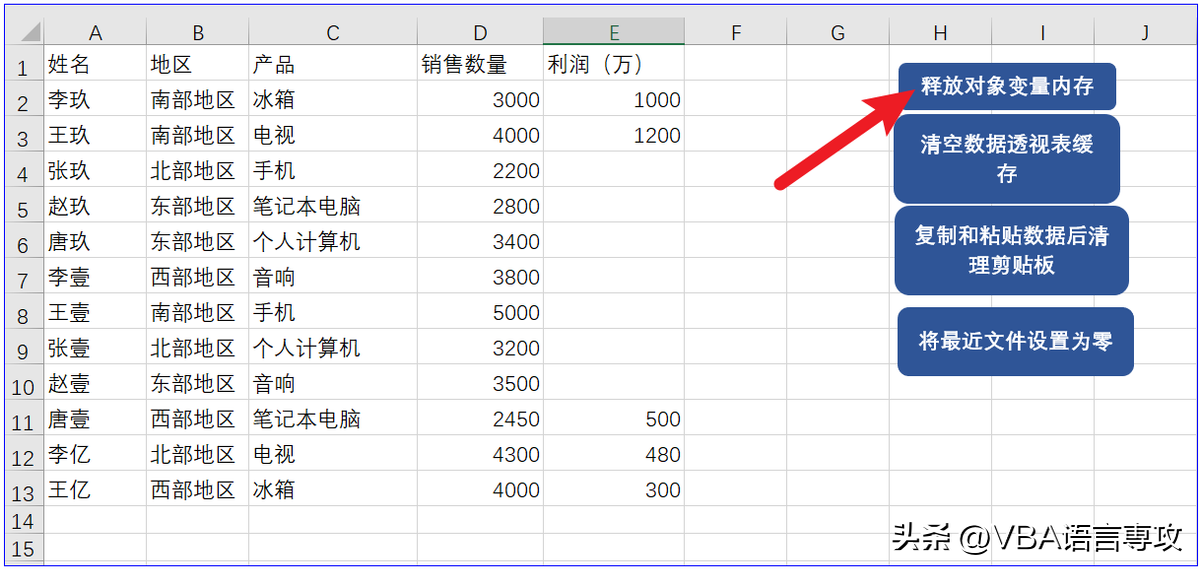Select row 5 header

point(25,206)
